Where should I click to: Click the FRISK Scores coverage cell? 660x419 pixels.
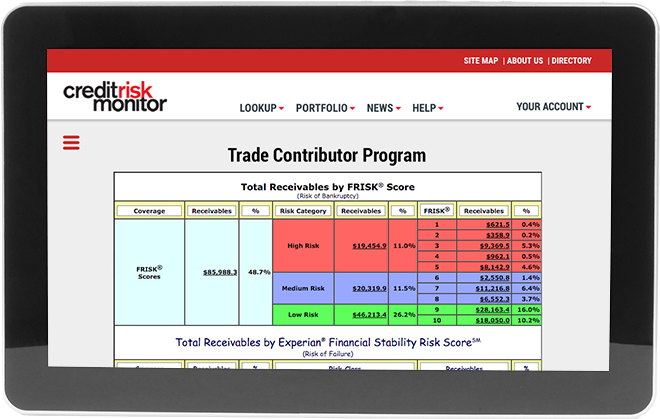coord(149,272)
